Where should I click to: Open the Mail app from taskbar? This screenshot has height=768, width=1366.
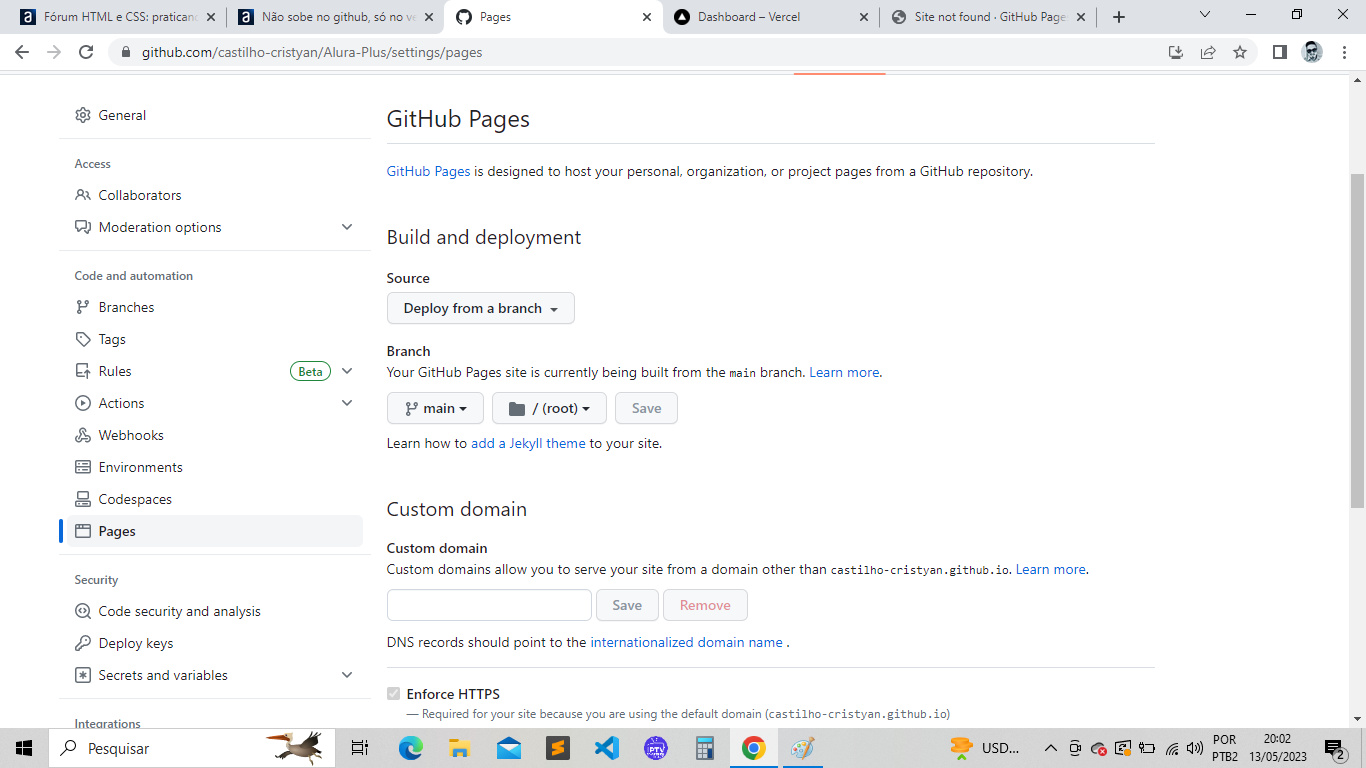[509, 748]
